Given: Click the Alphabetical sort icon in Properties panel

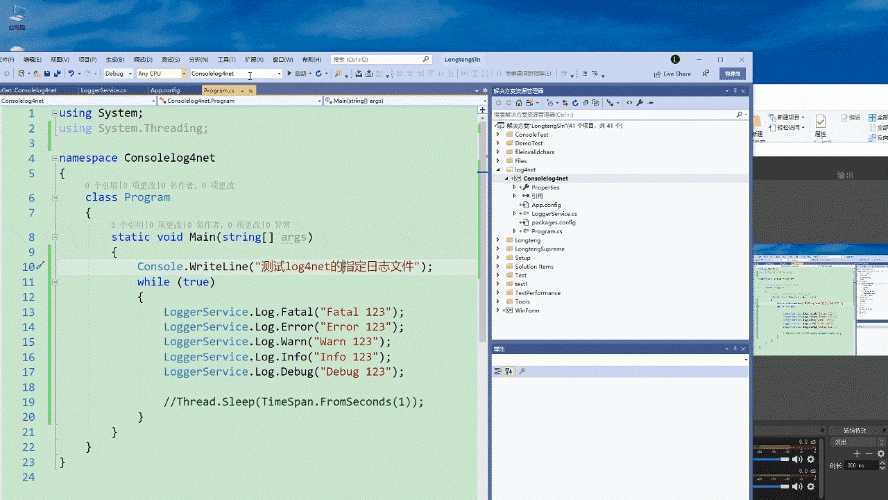Looking at the screenshot, I should (509, 371).
